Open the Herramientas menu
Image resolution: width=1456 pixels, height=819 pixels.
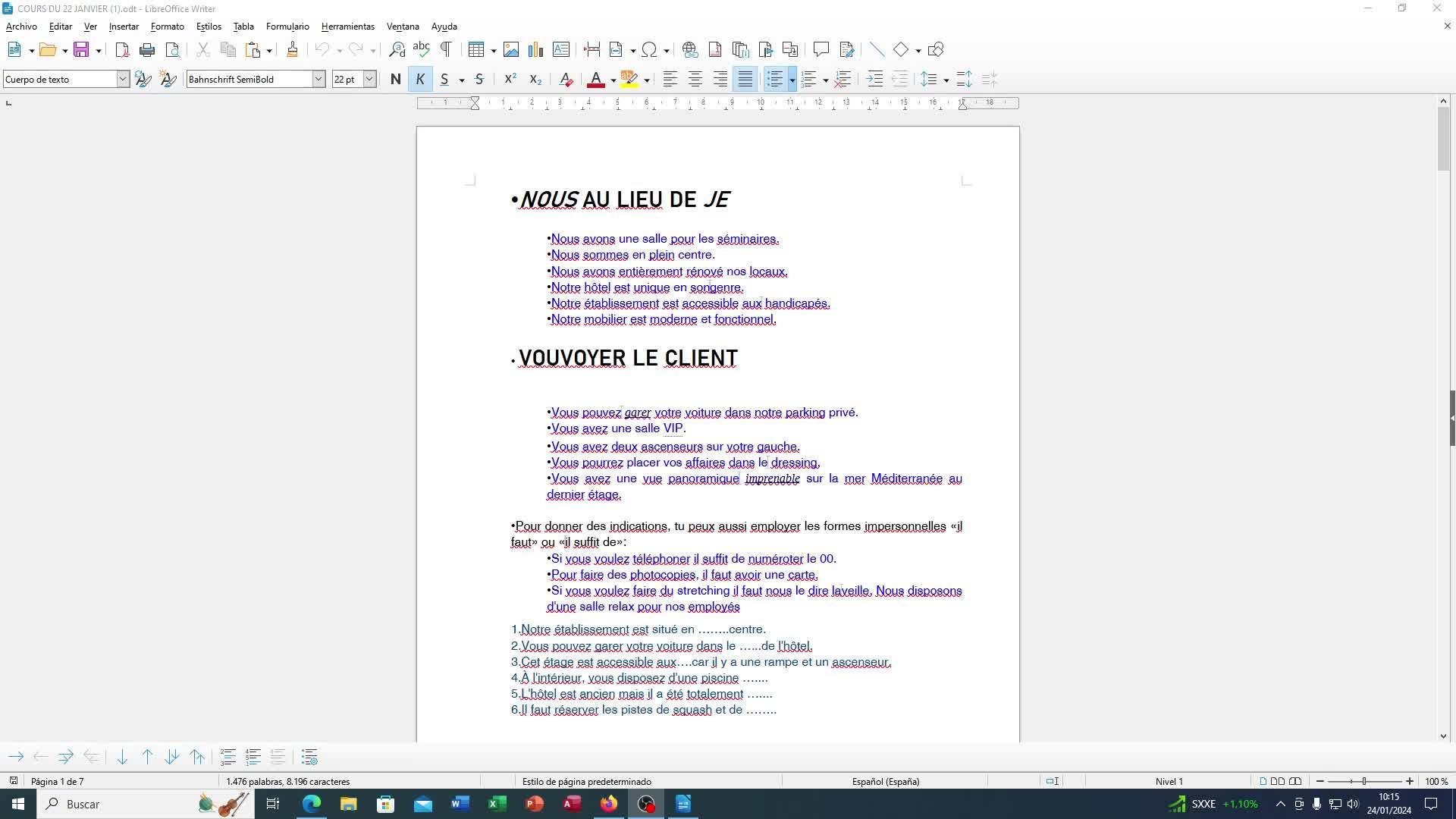[347, 27]
